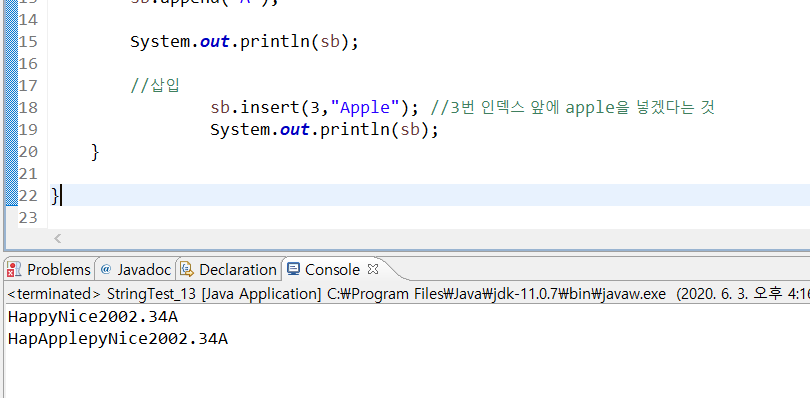The width and height of the screenshot is (810, 398).
Task: Click the closing brace on line 20
Action: click(x=95, y=152)
